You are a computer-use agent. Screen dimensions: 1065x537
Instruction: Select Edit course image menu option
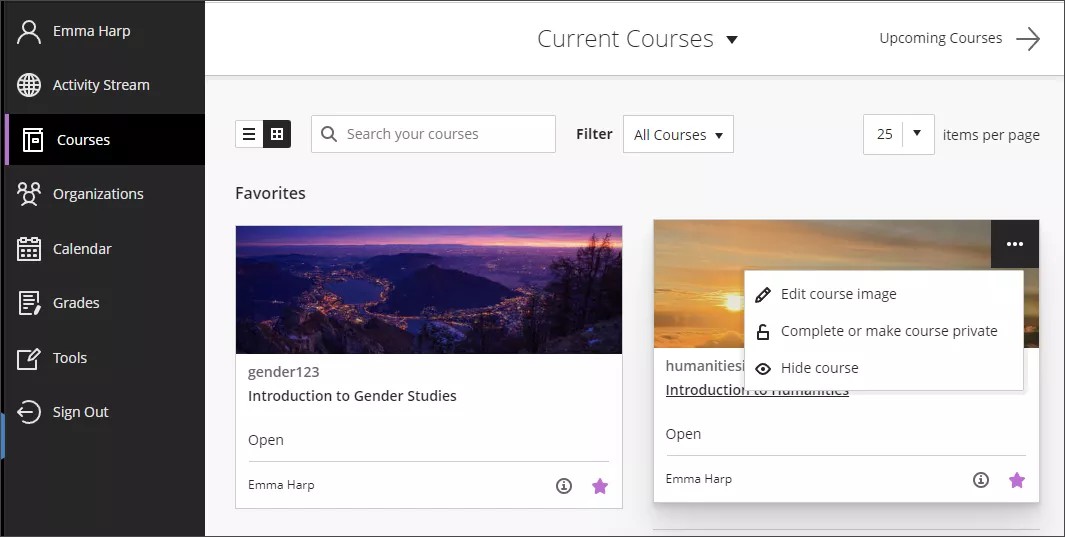point(838,294)
